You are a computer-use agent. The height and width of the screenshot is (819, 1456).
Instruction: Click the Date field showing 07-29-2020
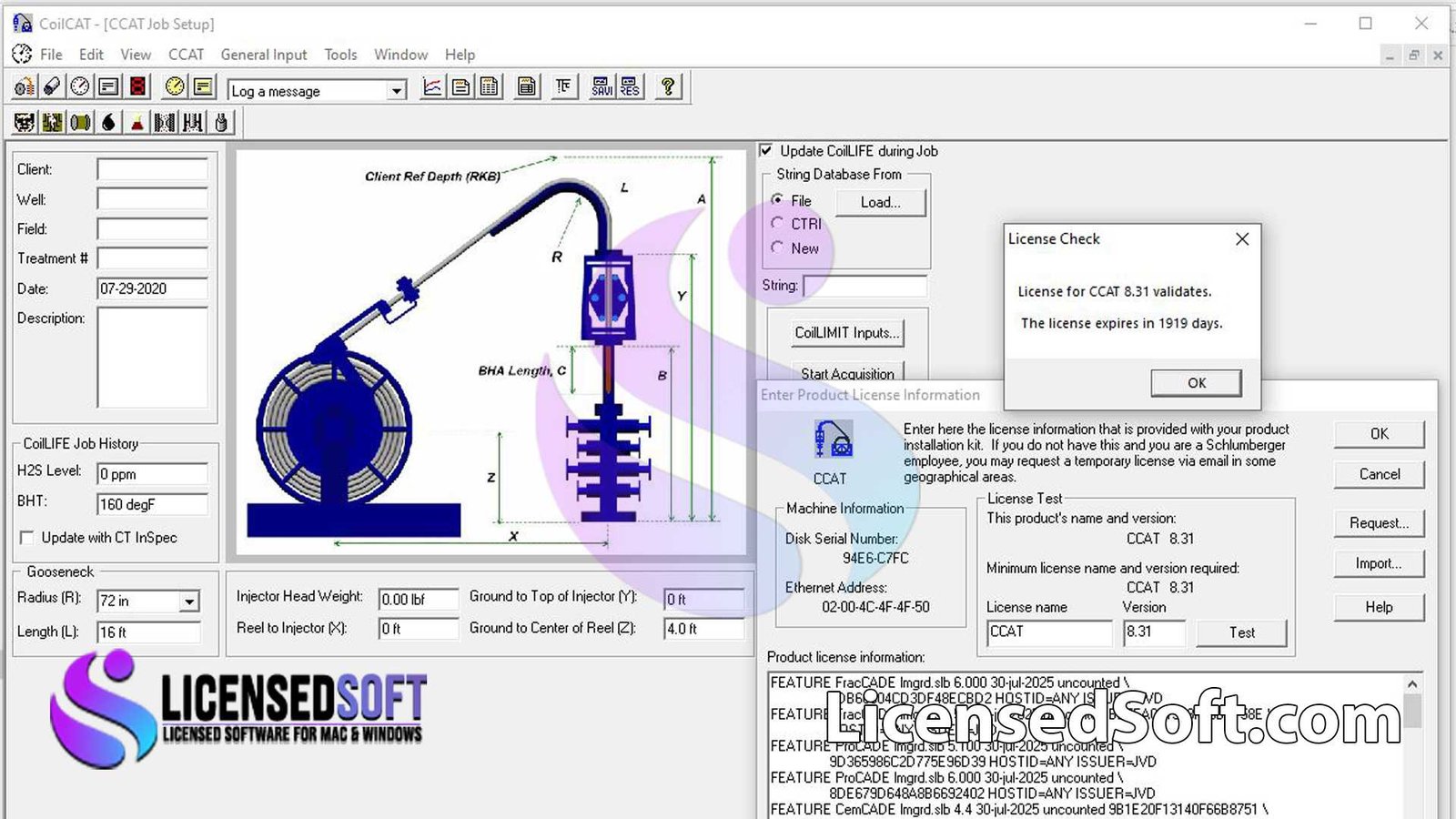pyautogui.click(x=152, y=288)
